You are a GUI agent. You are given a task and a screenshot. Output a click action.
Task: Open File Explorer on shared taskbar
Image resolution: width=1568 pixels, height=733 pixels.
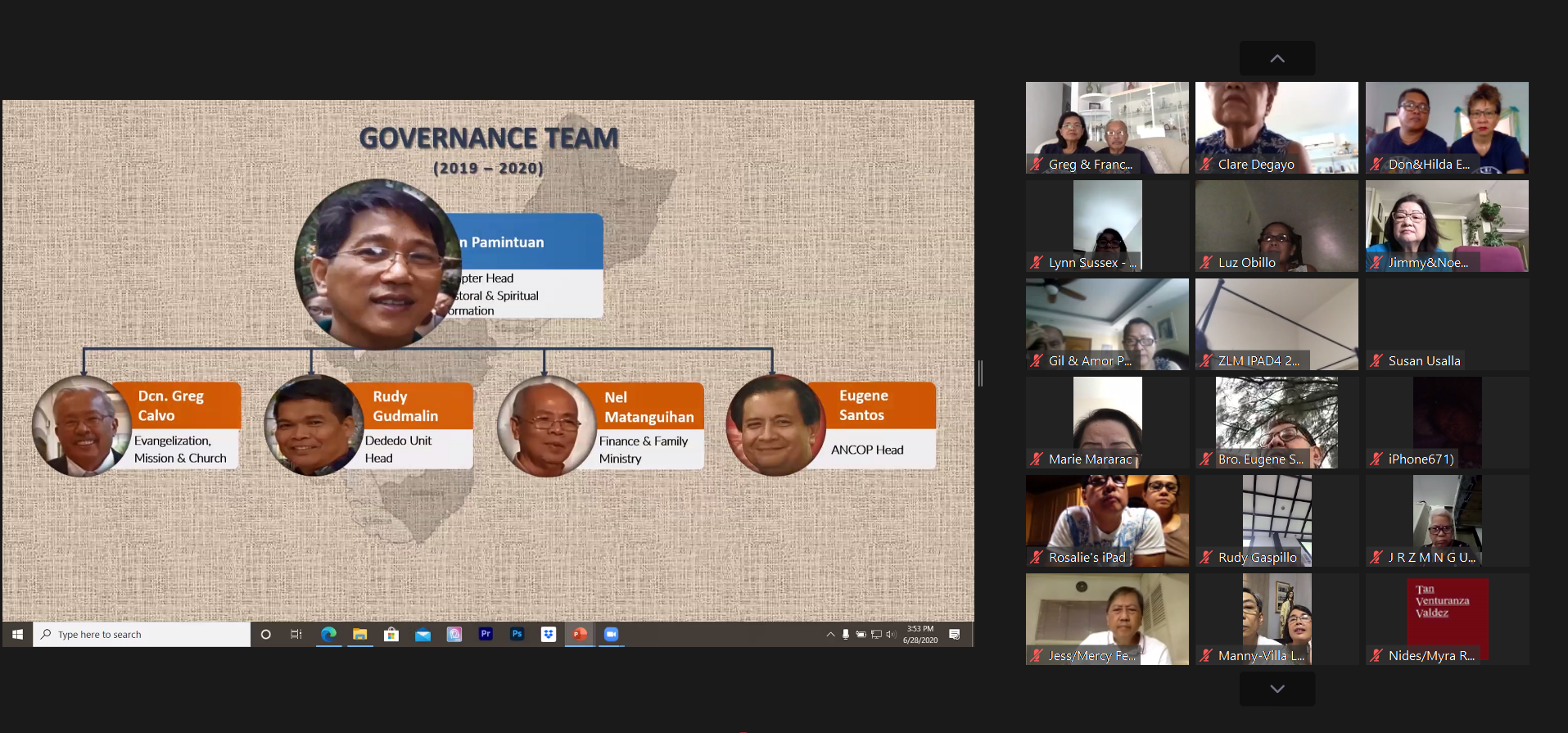click(359, 635)
